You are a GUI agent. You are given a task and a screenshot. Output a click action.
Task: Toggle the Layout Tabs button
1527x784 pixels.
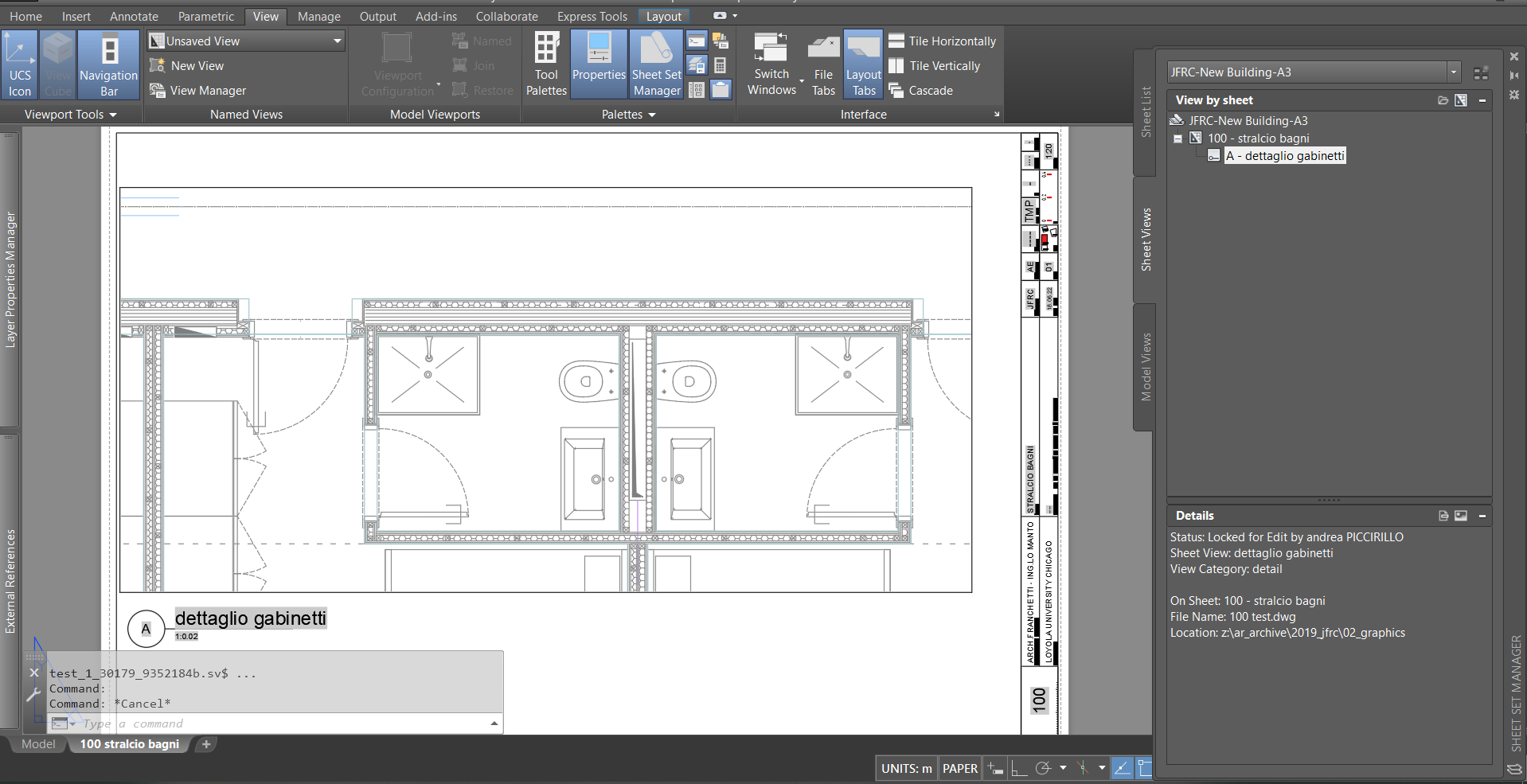tap(864, 65)
